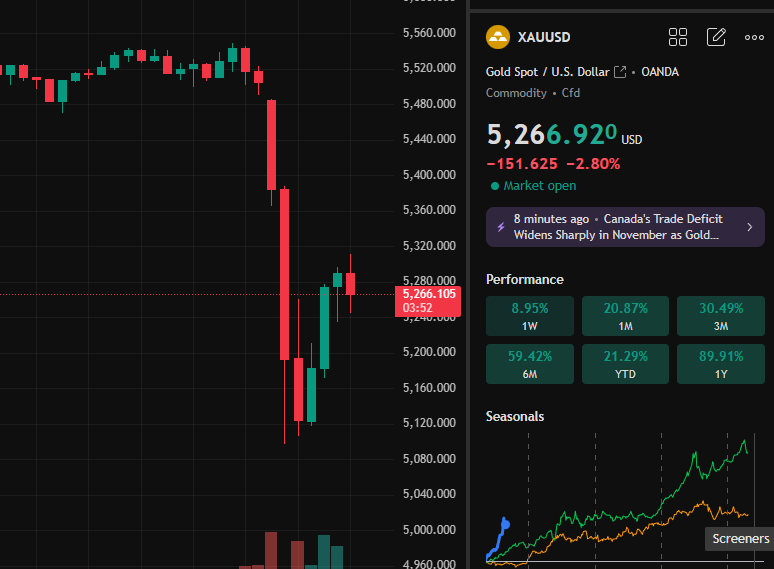Screen dimensions: 774x569
Task: Click the 5,266.920 last price value
Action: [551, 134]
